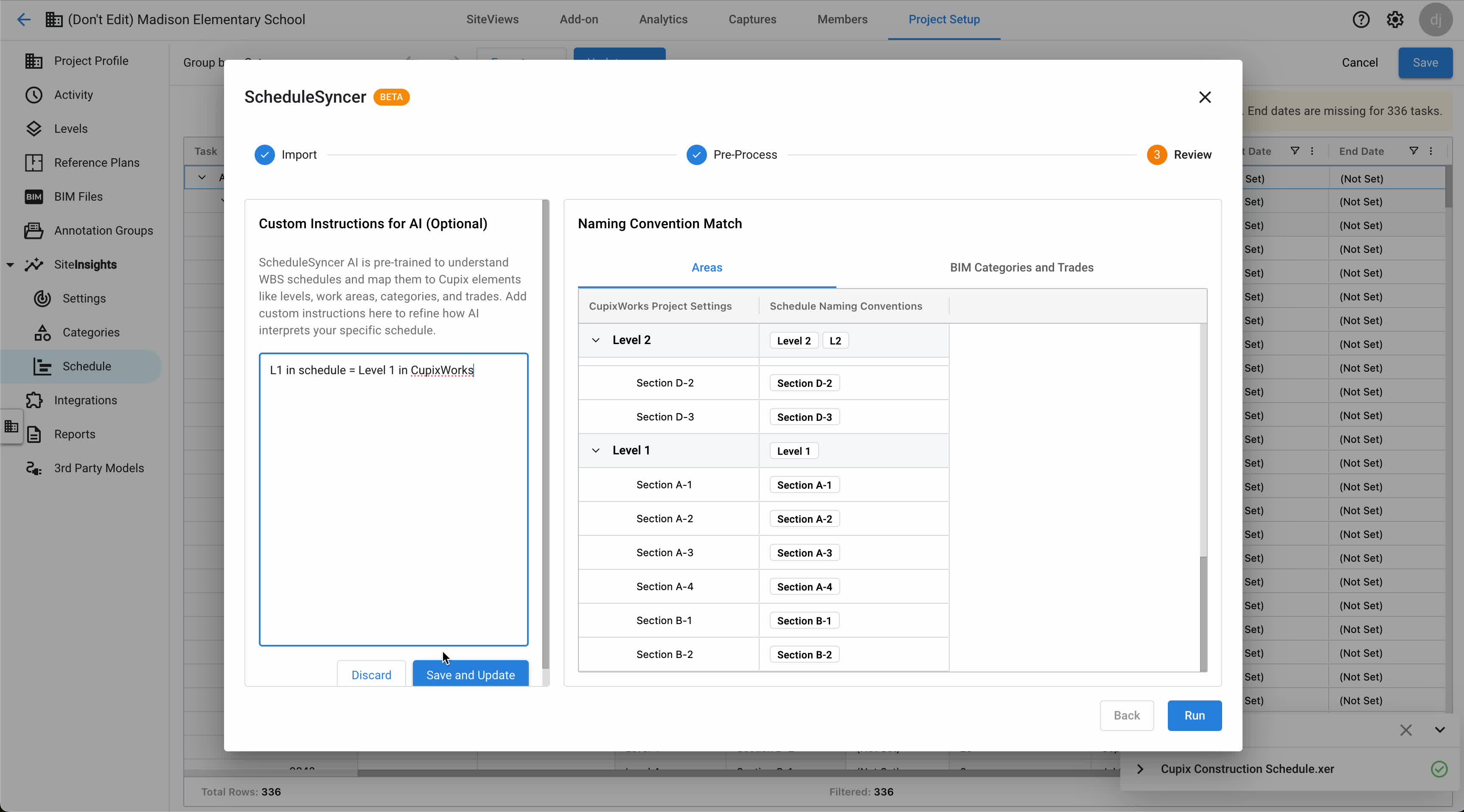Viewport: 1464px width, 812px height.
Task: Click the back arrow icon beside project name
Action: point(23,20)
